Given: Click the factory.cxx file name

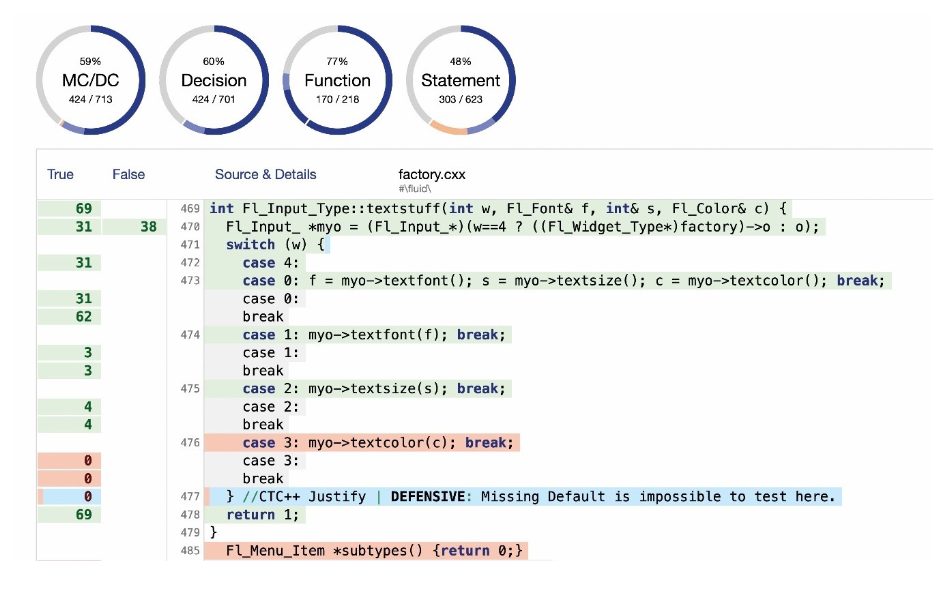Looking at the screenshot, I should coord(431,174).
